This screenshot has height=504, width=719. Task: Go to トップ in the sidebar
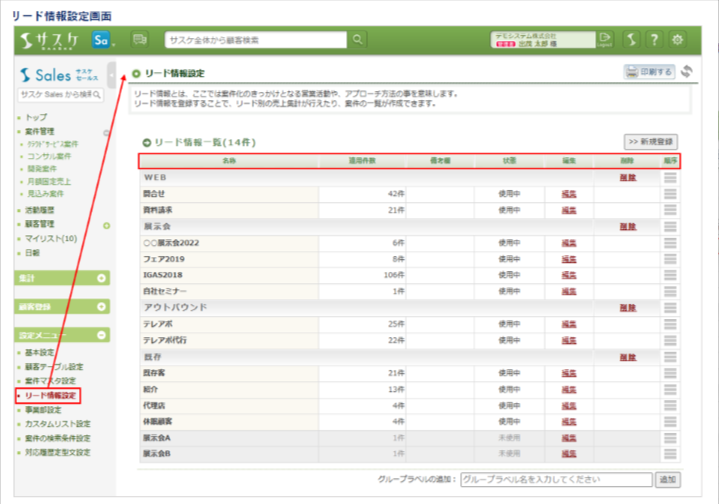coord(35,117)
